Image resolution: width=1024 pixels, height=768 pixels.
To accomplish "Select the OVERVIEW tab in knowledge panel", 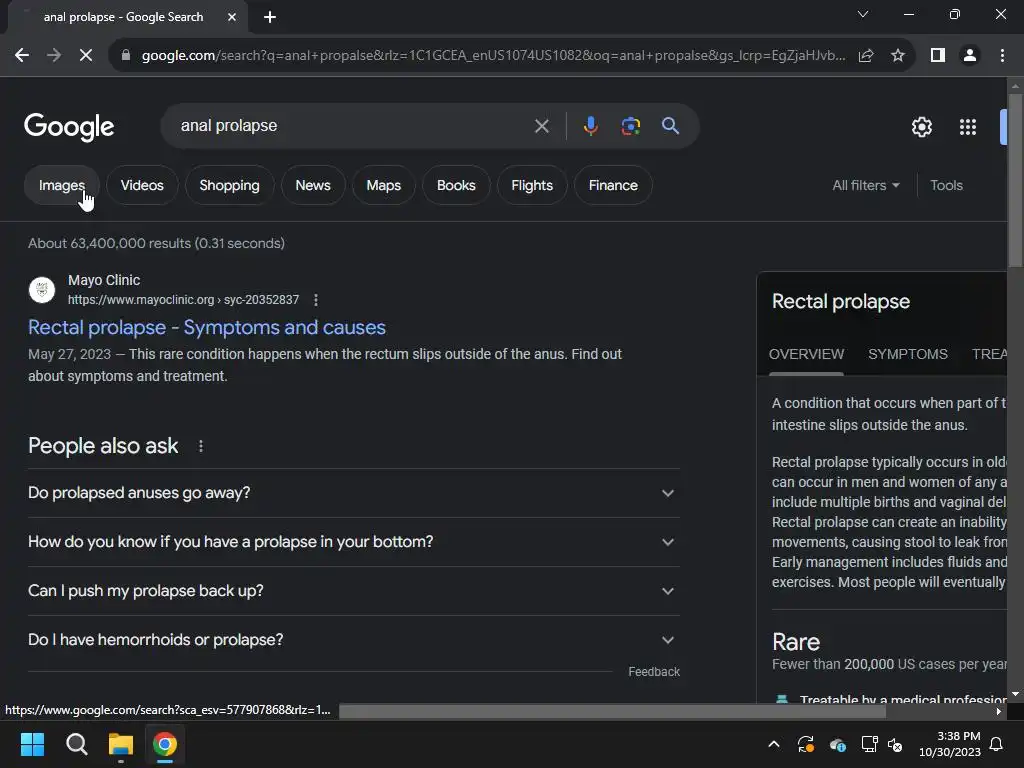I will click(806, 354).
